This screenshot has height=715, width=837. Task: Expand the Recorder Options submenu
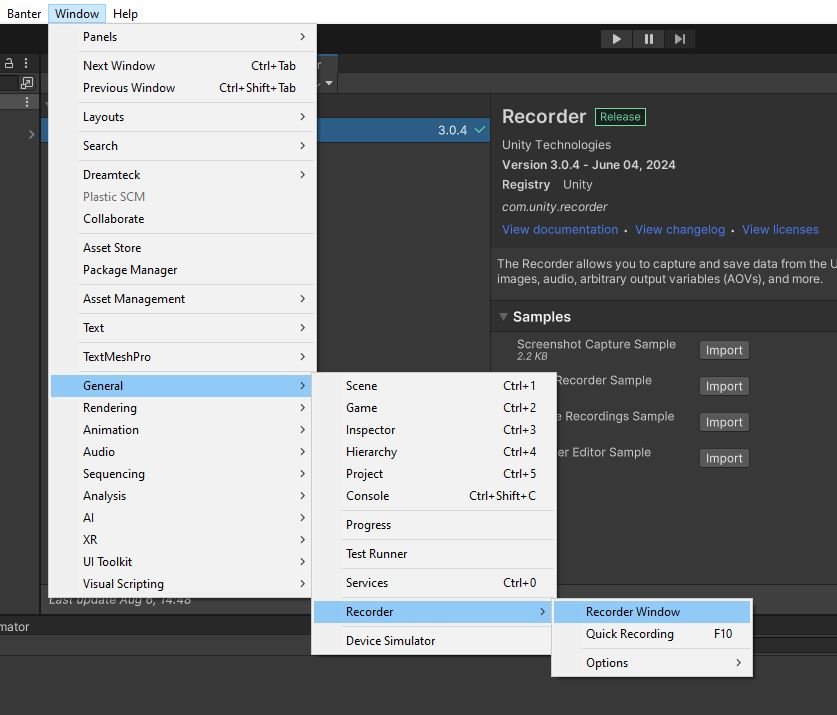[652, 663]
